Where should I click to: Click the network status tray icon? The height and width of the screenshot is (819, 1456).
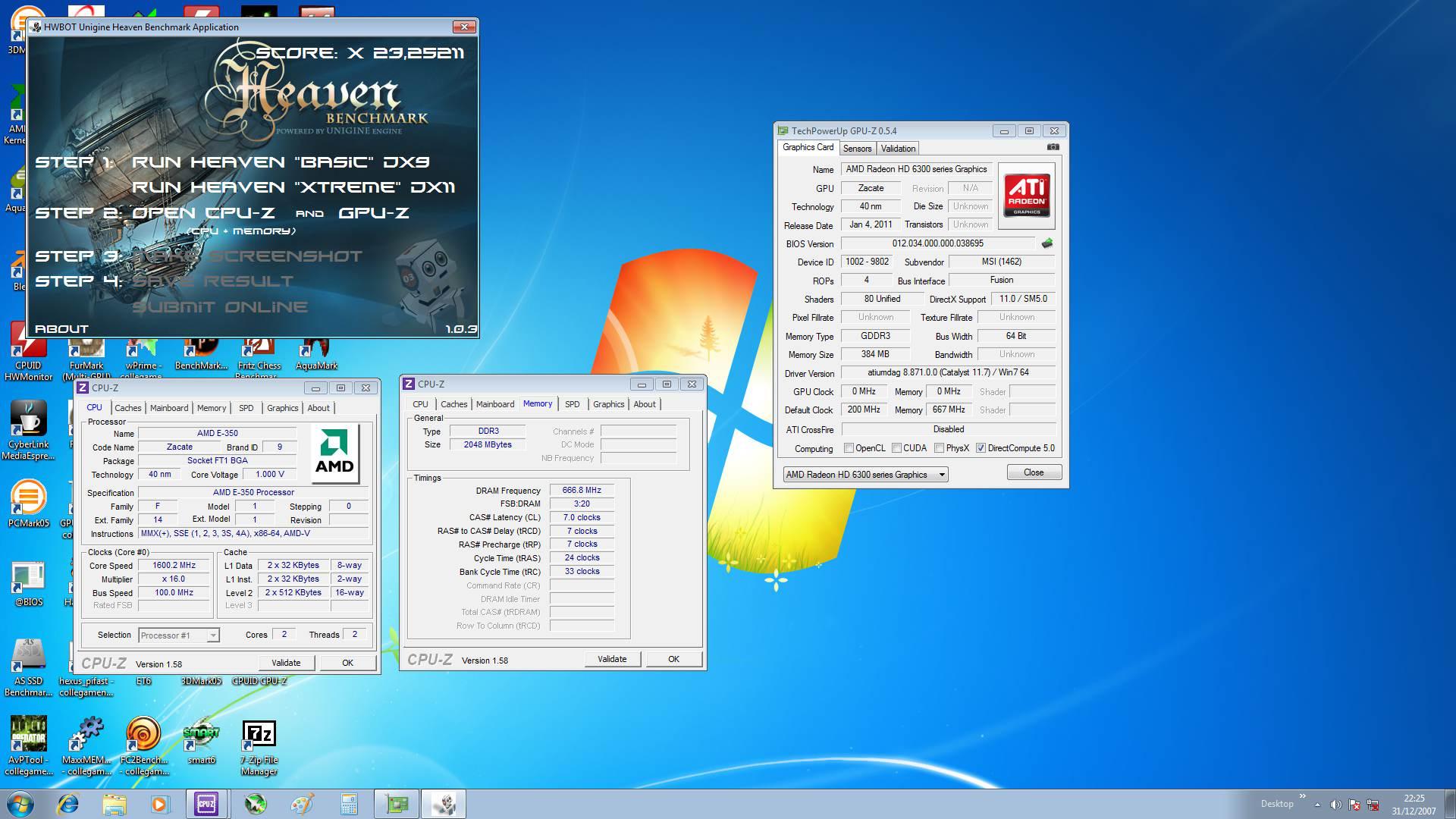coord(1373,805)
